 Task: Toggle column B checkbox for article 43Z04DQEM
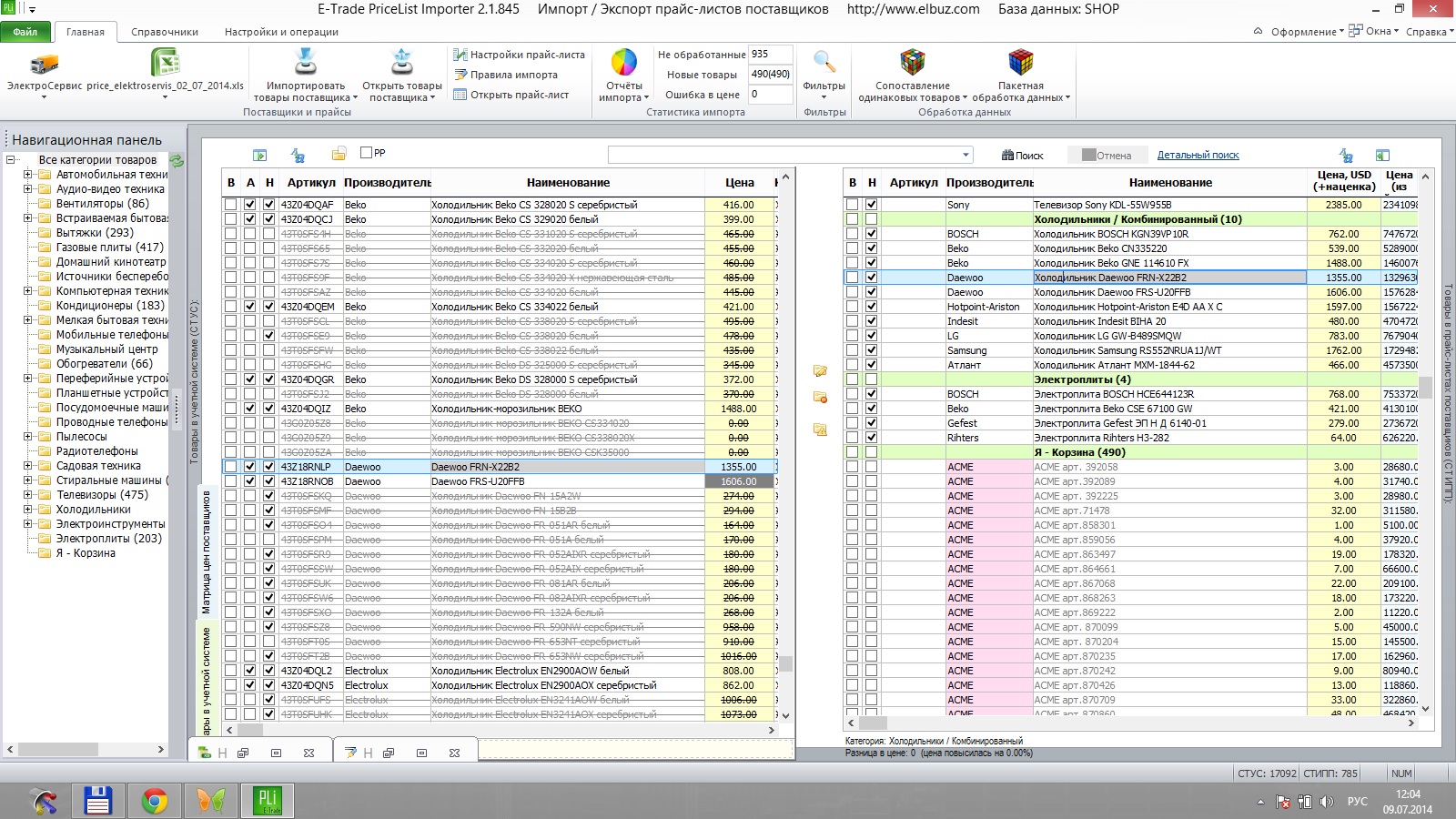pos(231,307)
